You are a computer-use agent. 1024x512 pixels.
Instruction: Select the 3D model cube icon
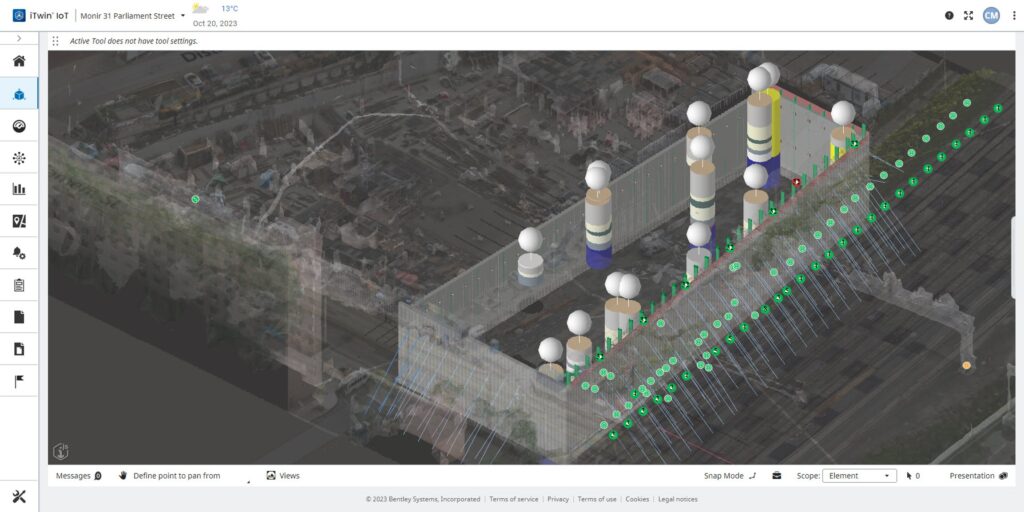[19, 94]
